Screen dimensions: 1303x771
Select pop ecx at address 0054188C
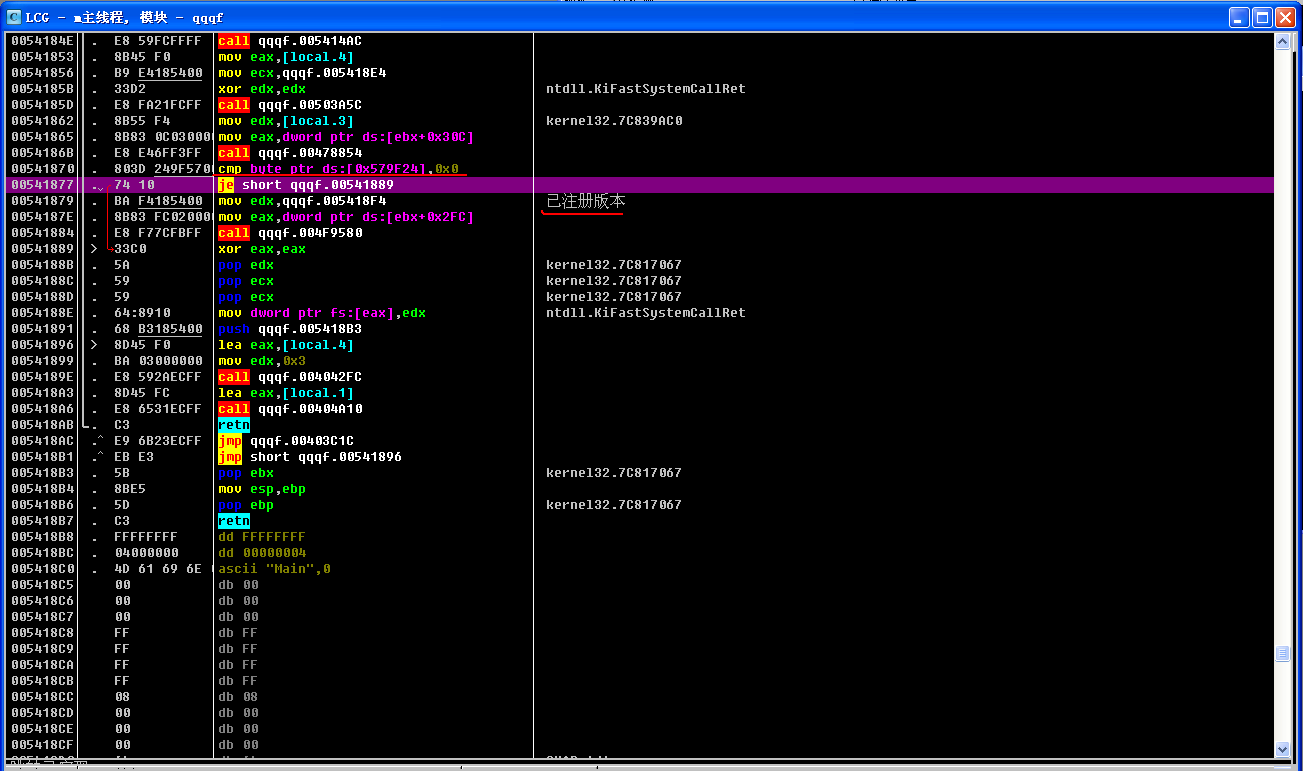(x=246, y=281)
